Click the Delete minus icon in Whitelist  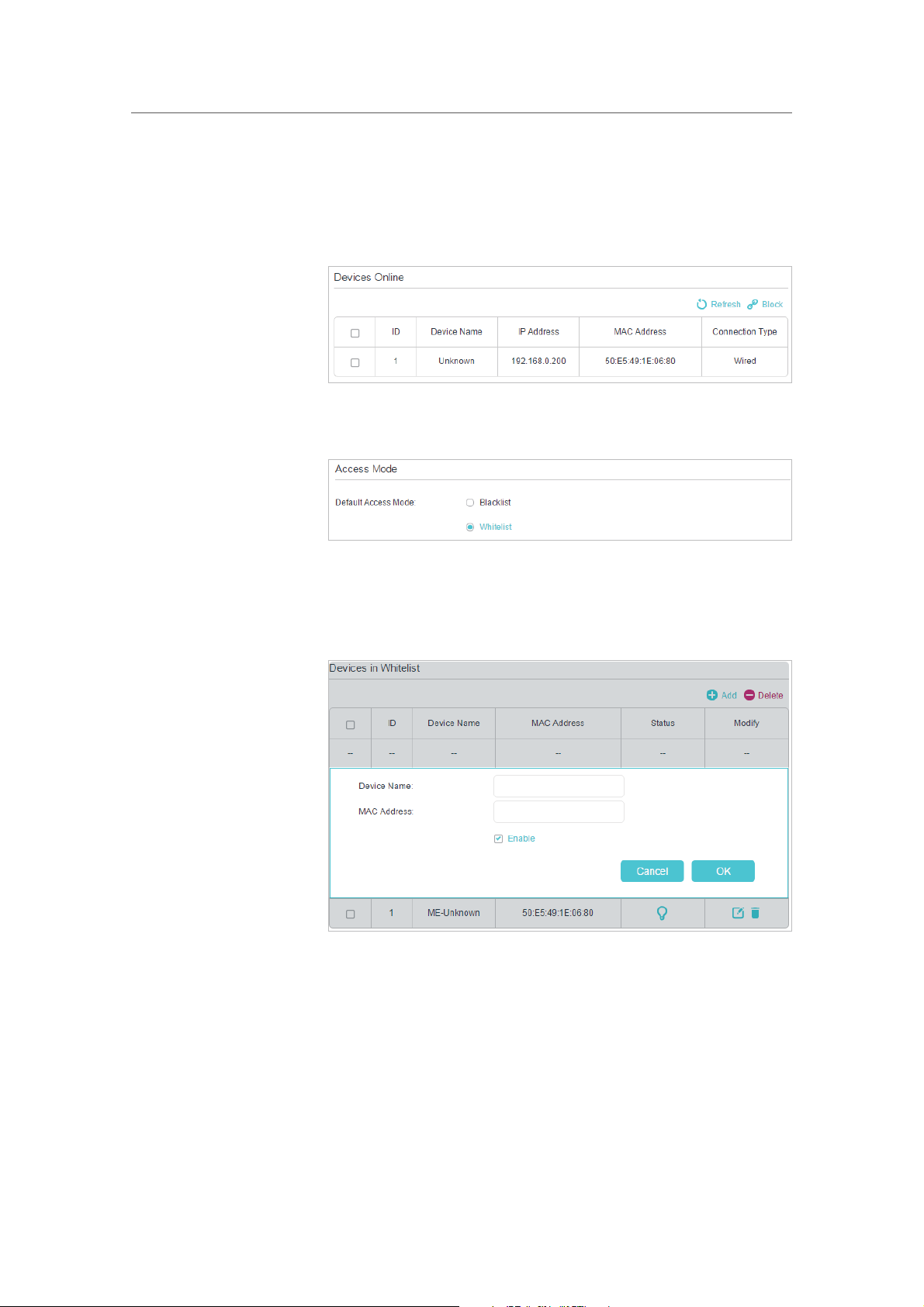point(749,695)
